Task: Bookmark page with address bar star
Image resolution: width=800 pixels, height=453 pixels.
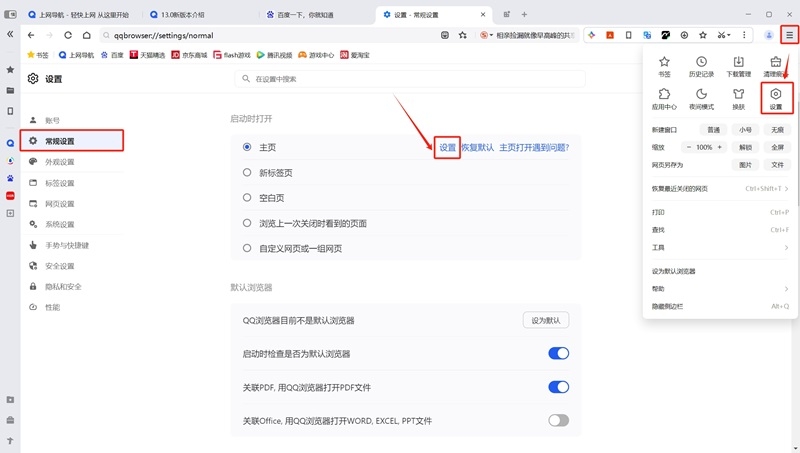Action: pyautogui.click(x=463, y=35)
